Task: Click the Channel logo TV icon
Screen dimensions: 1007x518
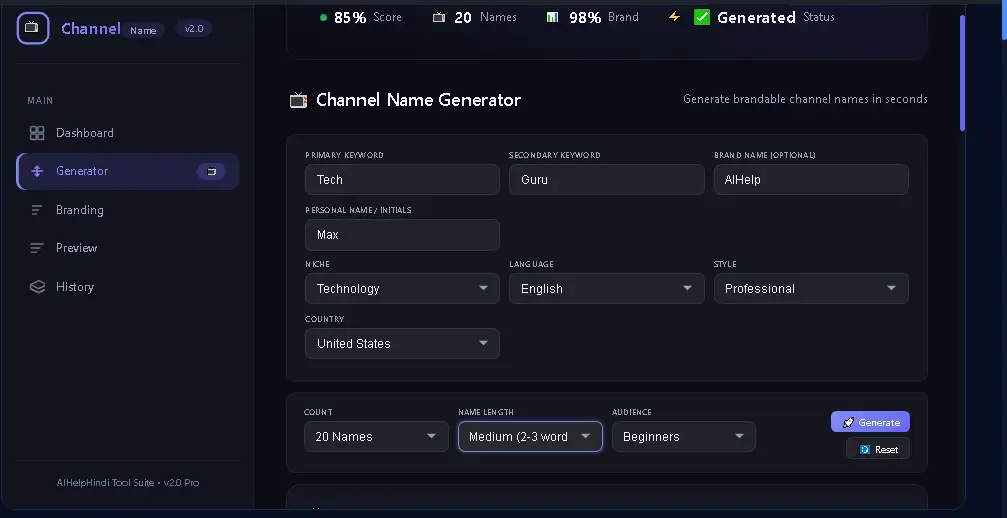Action: click(x=33, y=28)
